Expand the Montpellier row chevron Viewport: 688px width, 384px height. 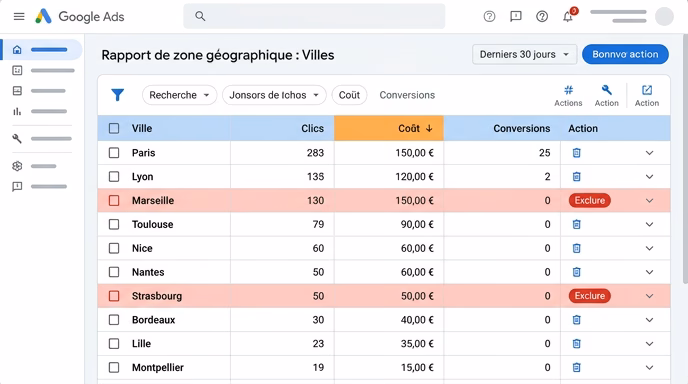[x=649, y=367]
